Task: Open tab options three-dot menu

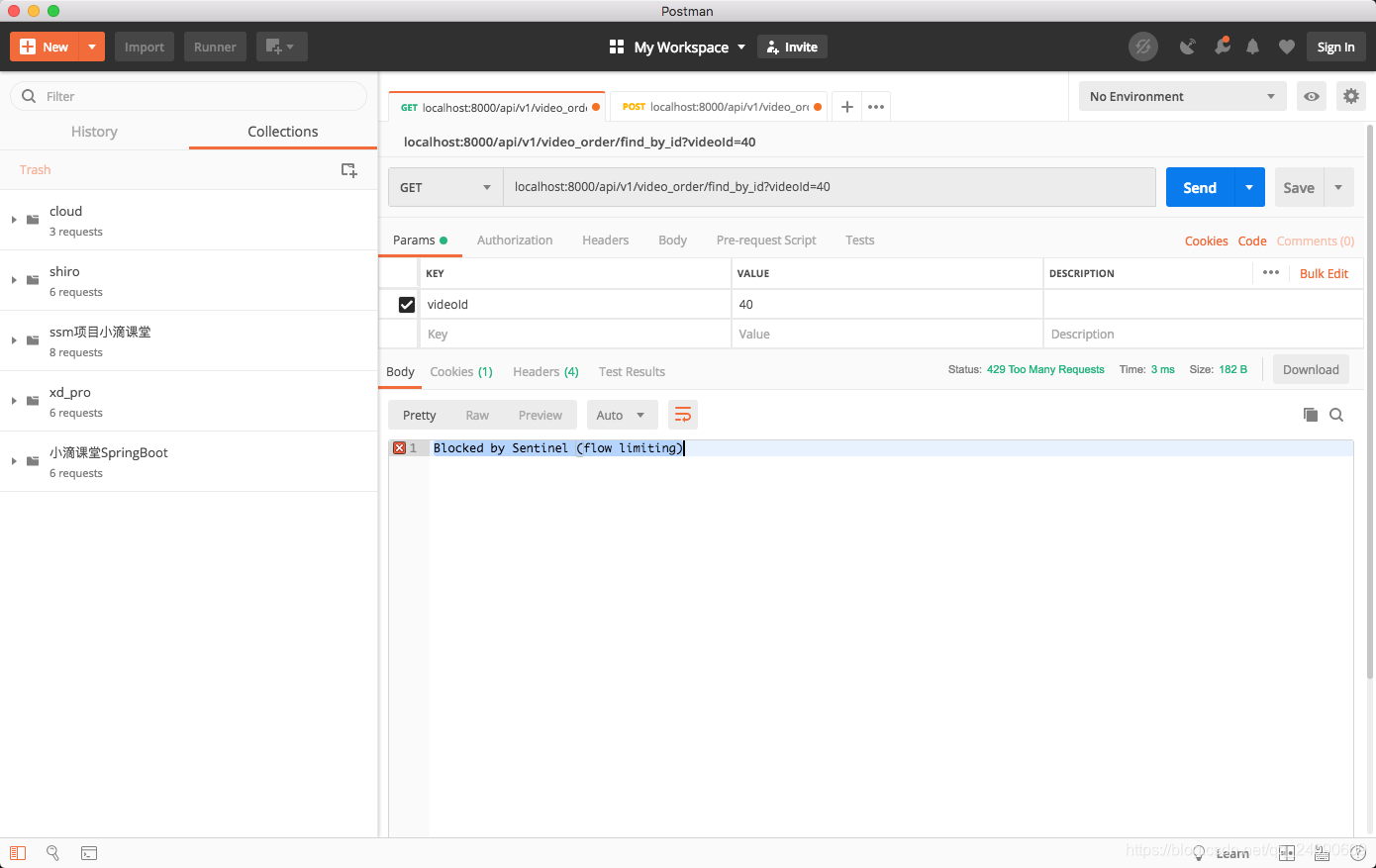Action: [876, 107]
